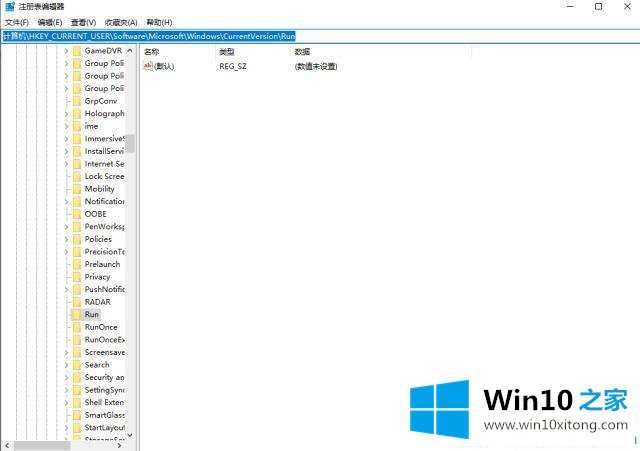This screenshot has height=451, width=640.
Task: Click the RunOnce folder icon
Action: pos(77,327)
